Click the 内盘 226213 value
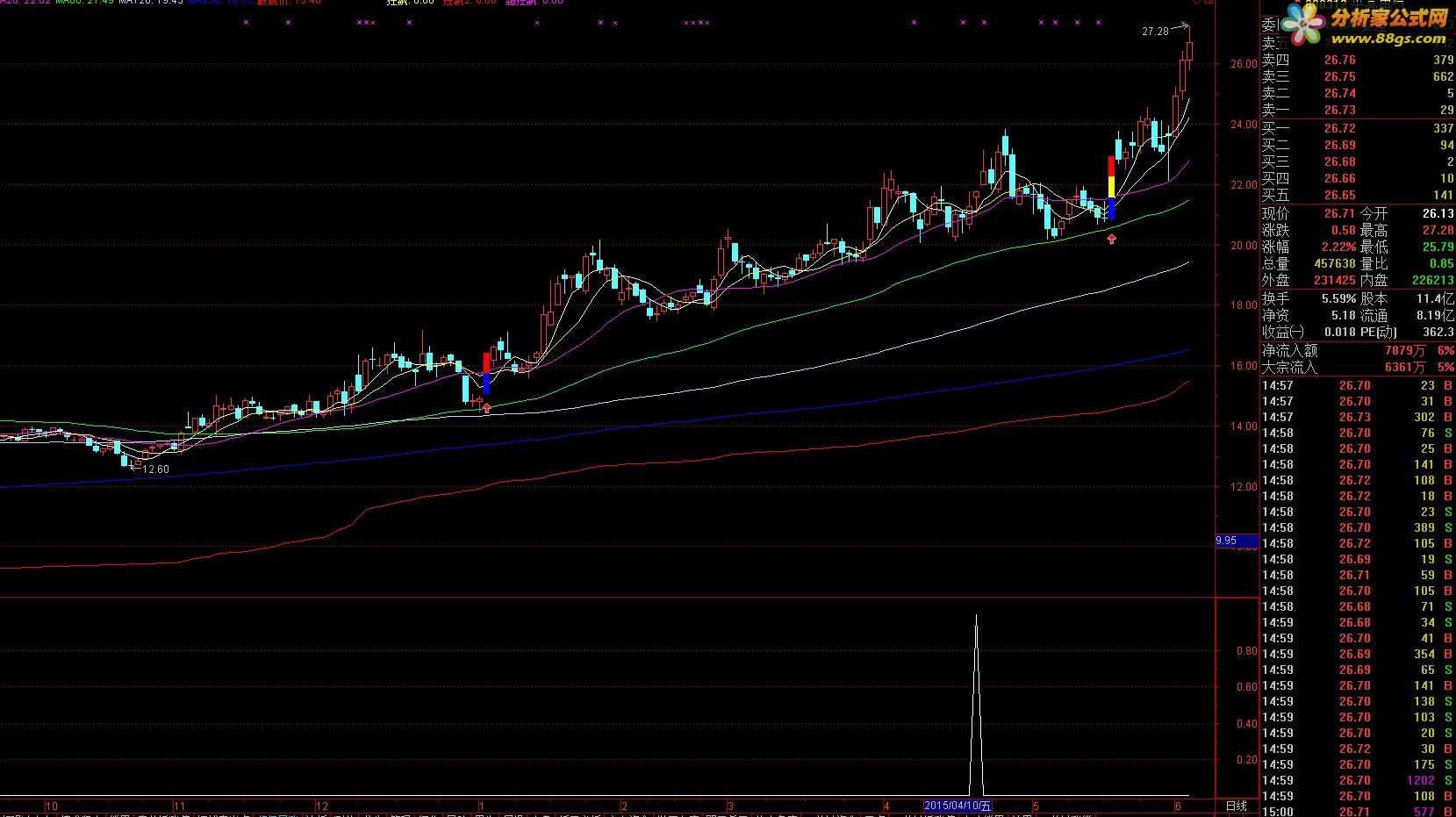Image resolution: width=1456 pixels, height=817 pixels. click(x=1433, y=280)
